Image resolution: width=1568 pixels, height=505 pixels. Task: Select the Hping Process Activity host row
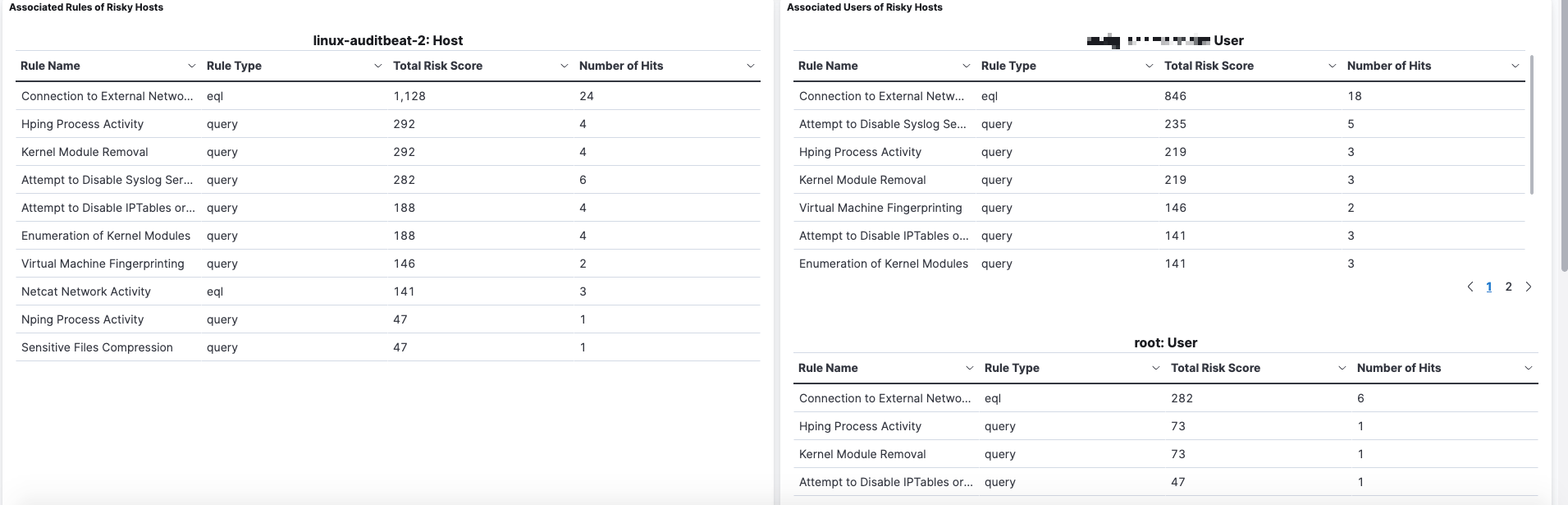coord(82,124)
